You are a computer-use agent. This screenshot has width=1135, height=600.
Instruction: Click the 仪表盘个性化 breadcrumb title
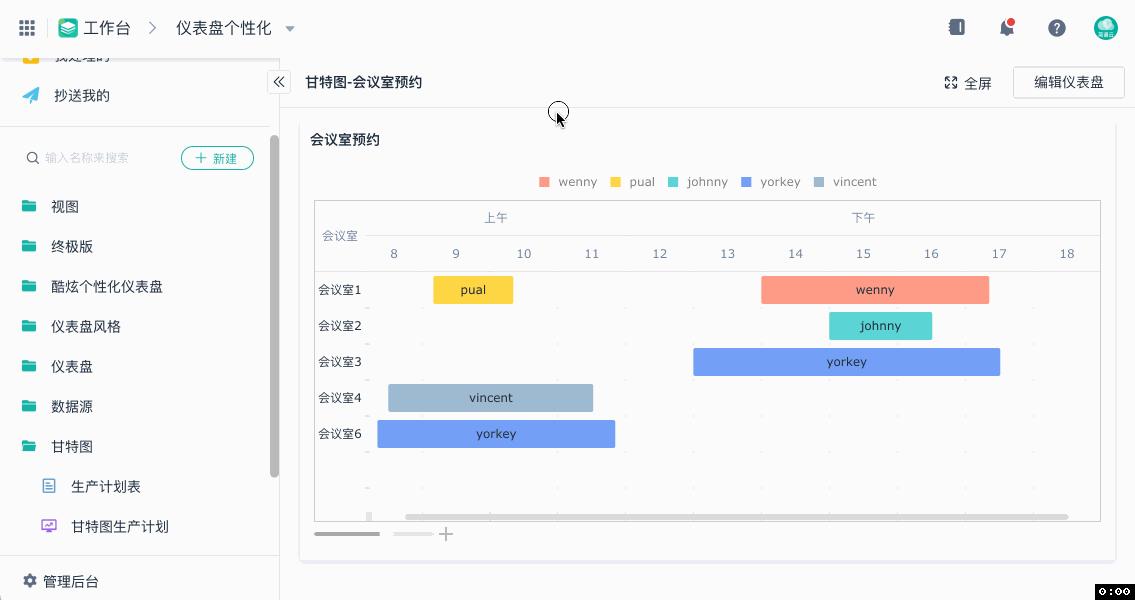click(224, 28)
